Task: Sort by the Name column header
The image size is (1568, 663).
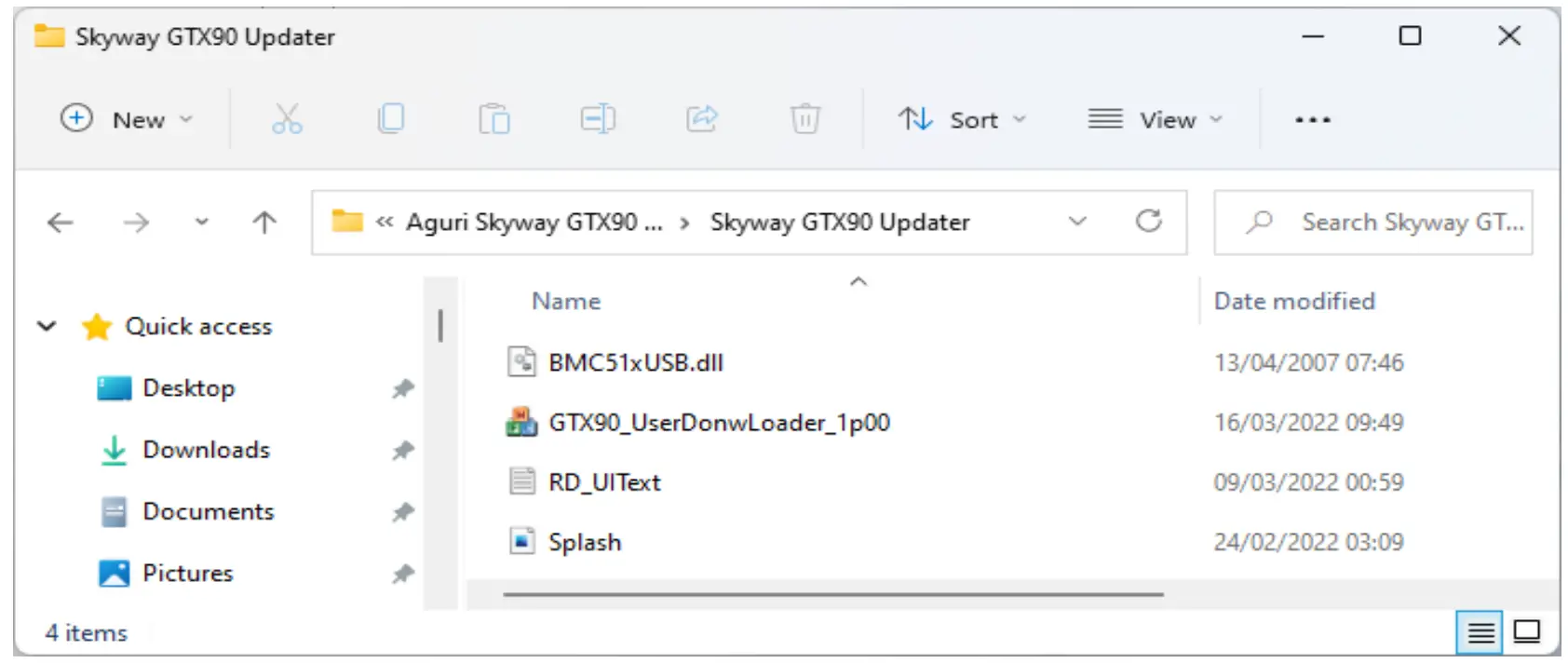Action: [566, 301]
